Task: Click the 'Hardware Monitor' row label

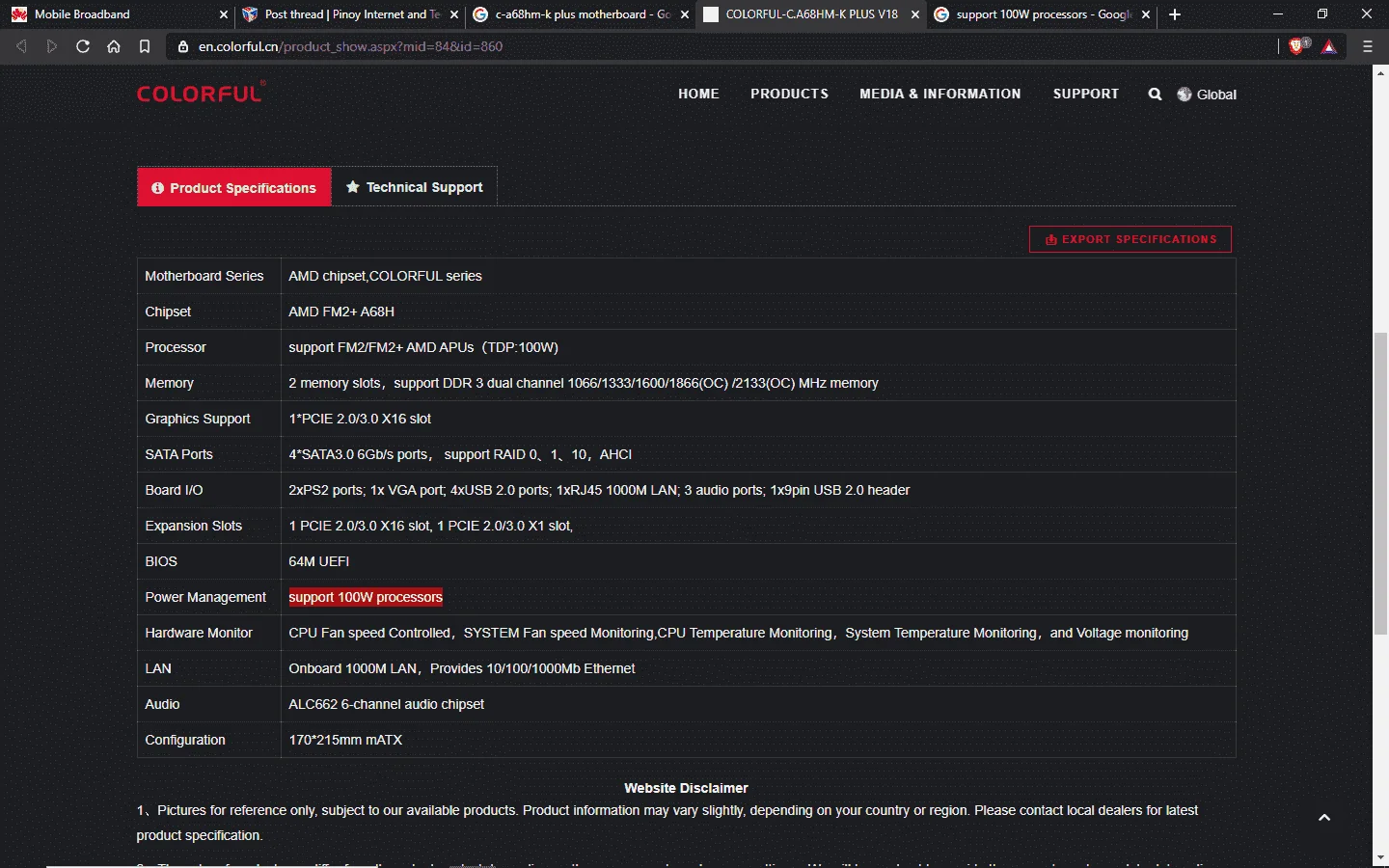Action: coord(199,633)
